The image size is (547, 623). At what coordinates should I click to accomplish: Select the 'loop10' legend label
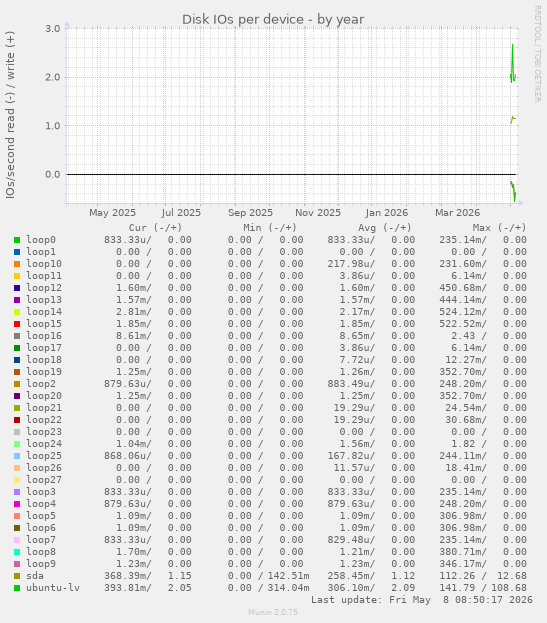click(44, 263)
